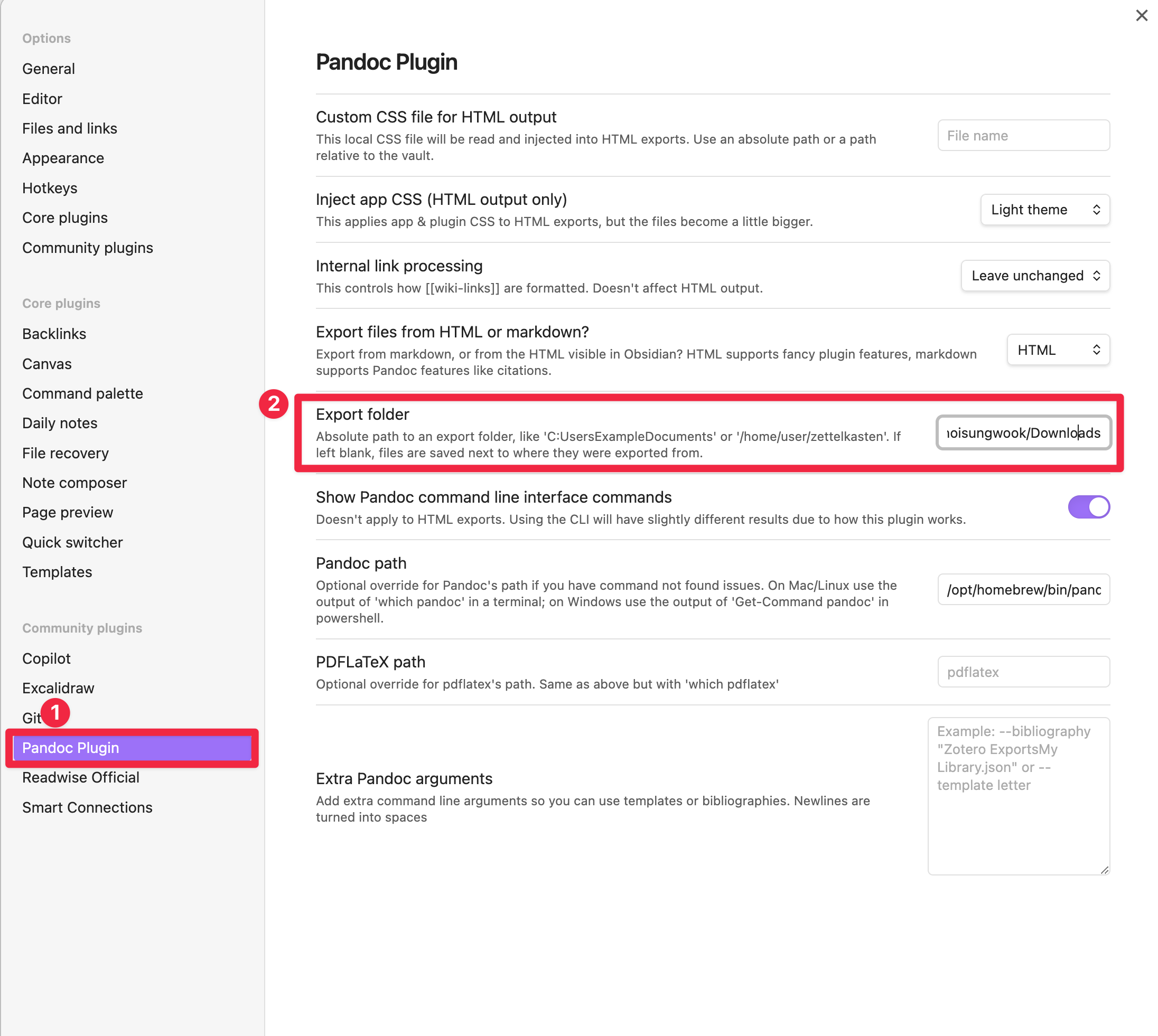Open the HTML export source dropdown
This screenshot has height=1036, width=1158.
coord(1058,350)
